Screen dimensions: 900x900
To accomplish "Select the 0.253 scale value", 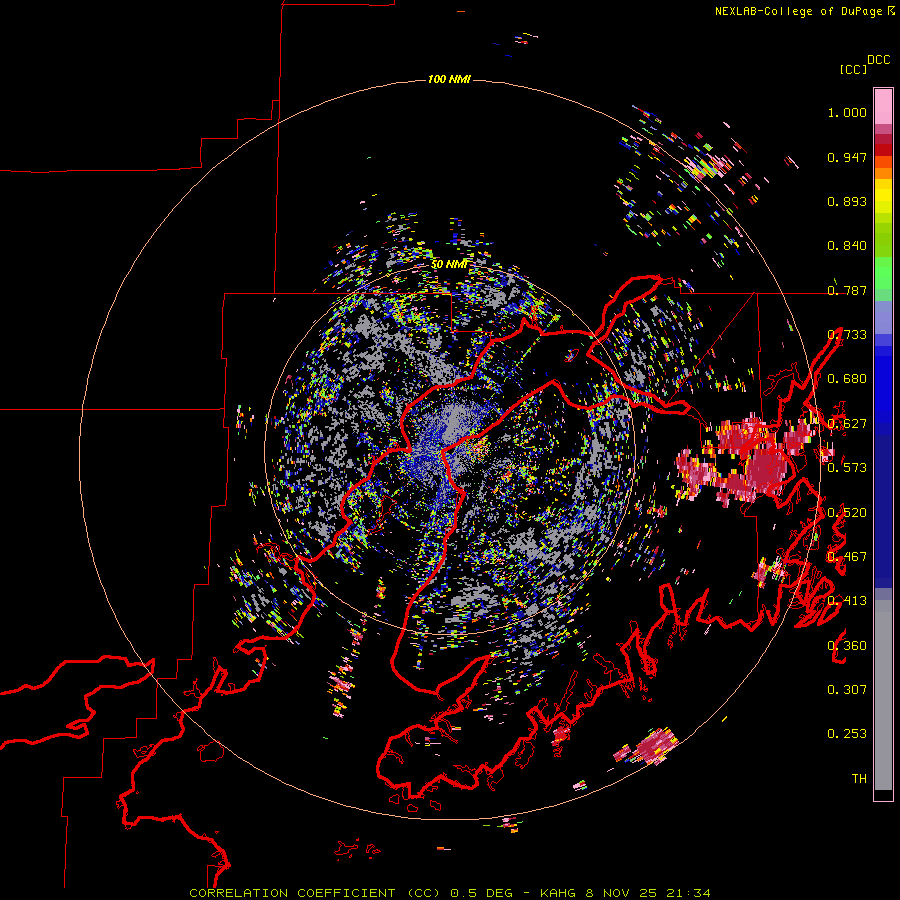I will (847, 734).
